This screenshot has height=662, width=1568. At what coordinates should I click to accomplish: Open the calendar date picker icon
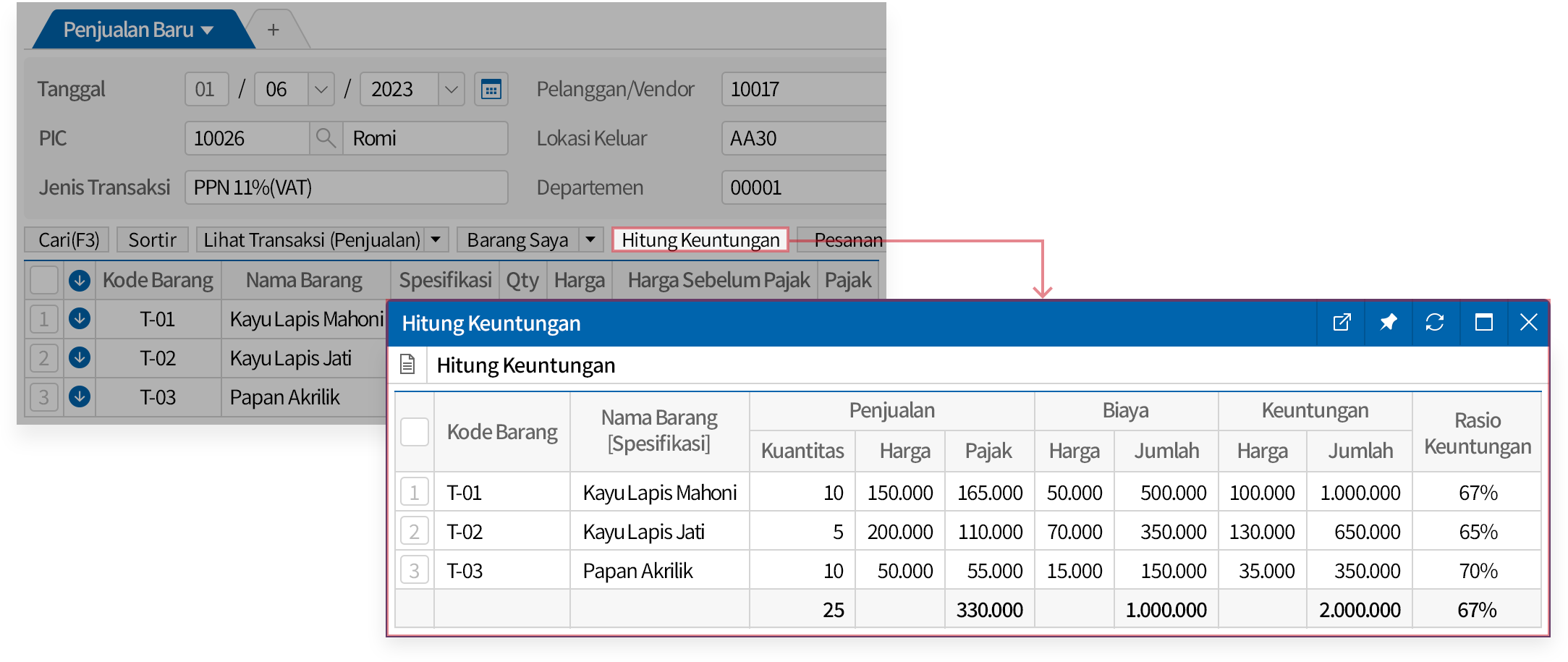coord(491,90)
